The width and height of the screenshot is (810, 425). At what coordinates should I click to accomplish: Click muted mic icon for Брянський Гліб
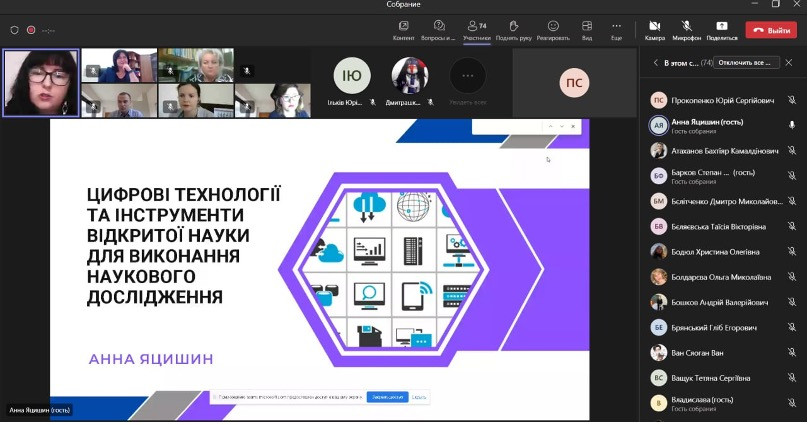(x=791, y=327)
